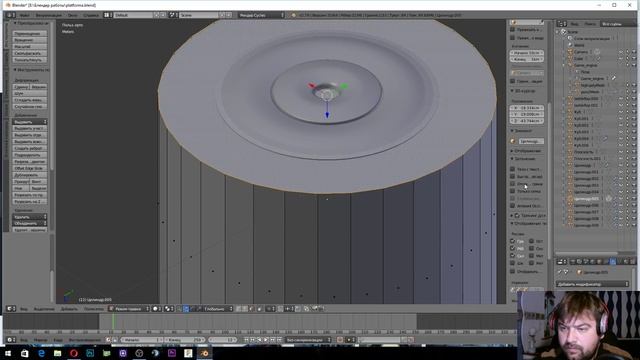Open the pivot point selector icon
This screenshot has height=360, width=640.
[x=169, y=309]
